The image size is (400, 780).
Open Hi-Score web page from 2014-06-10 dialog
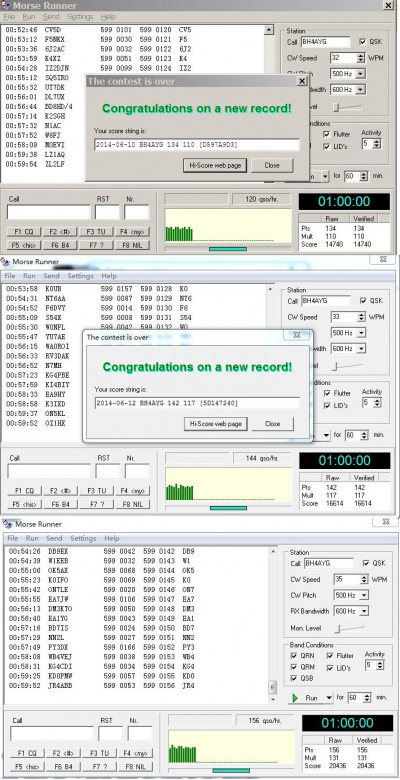(x=215, y=165)
